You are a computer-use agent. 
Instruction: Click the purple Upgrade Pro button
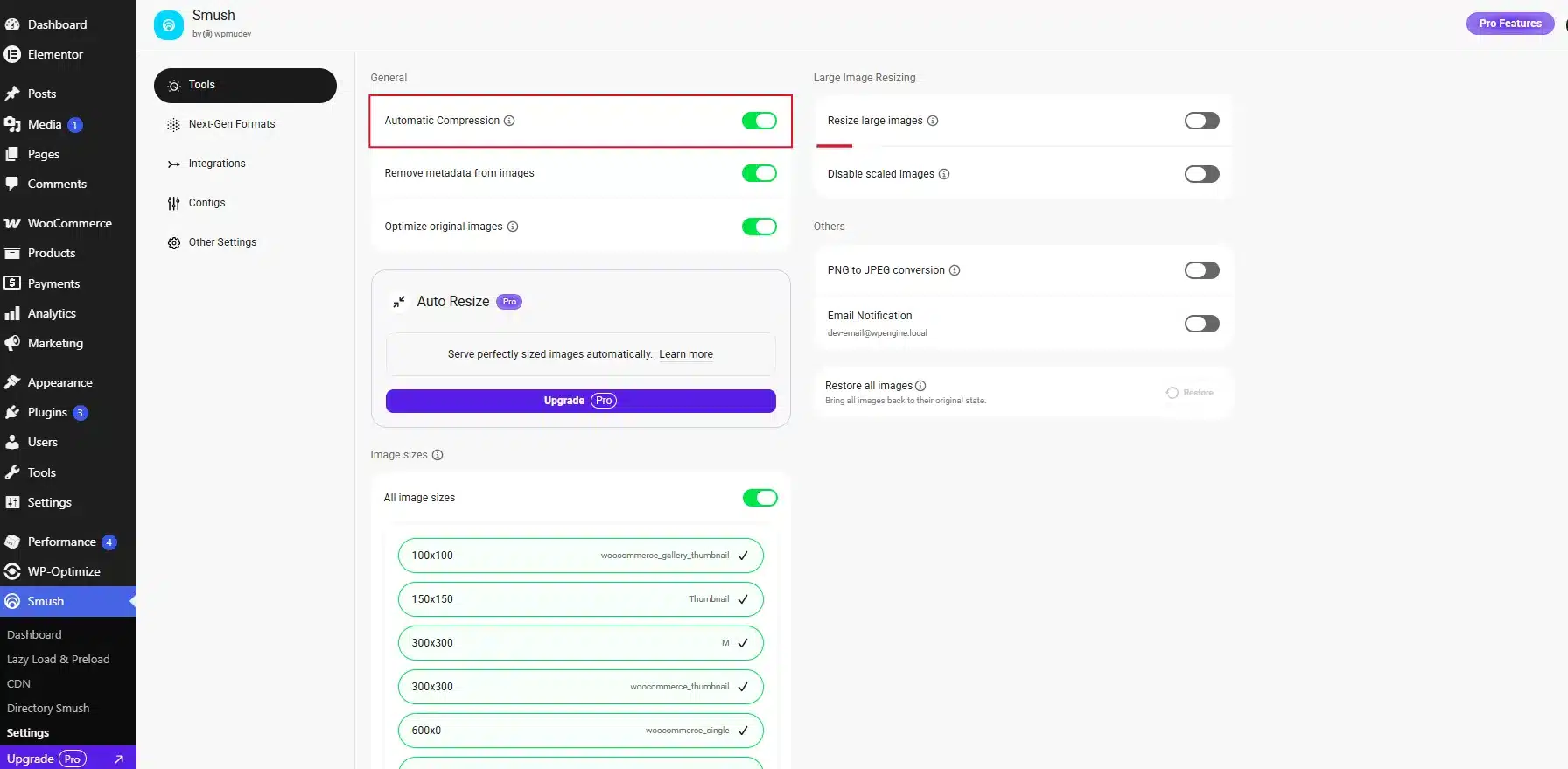(x=580, y=401)
